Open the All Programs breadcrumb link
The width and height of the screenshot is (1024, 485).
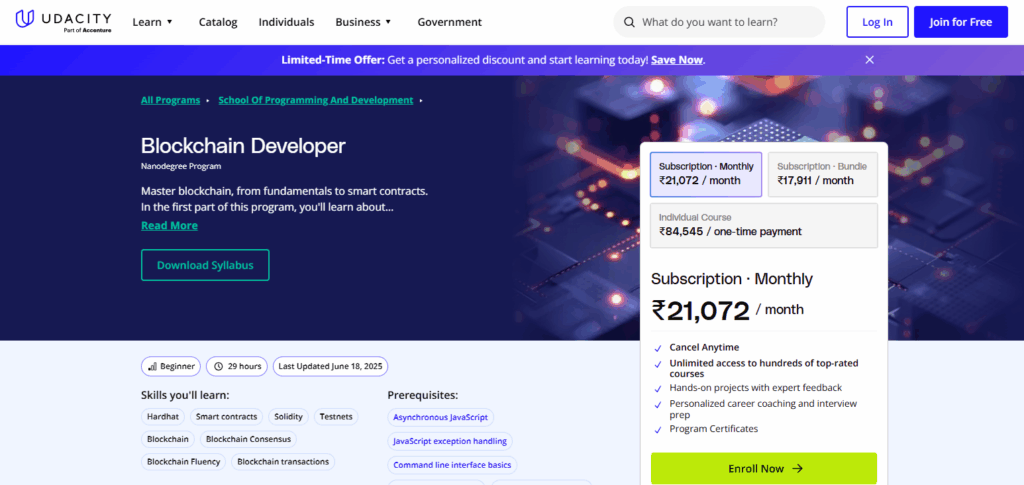pyautogui.click(x=168, y=100)
